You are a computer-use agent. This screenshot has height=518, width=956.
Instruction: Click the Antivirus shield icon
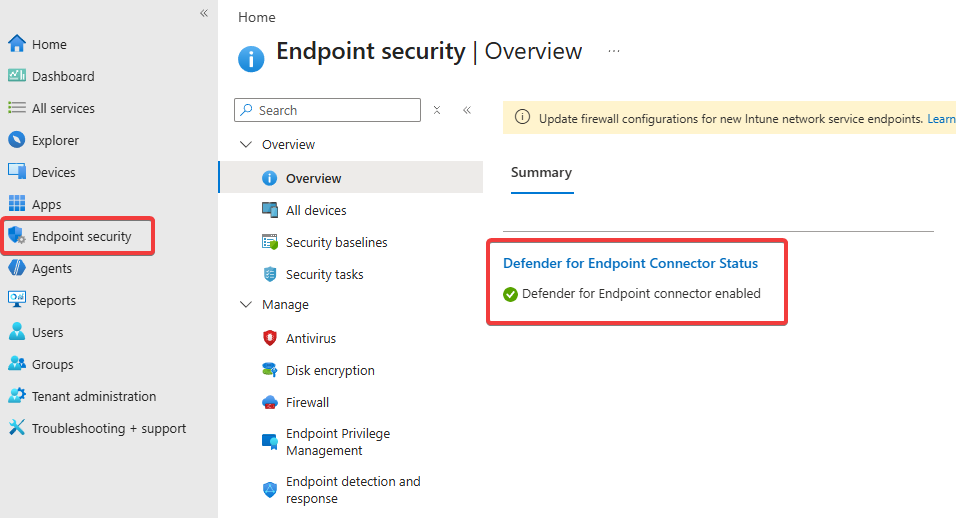coord(269,338)
